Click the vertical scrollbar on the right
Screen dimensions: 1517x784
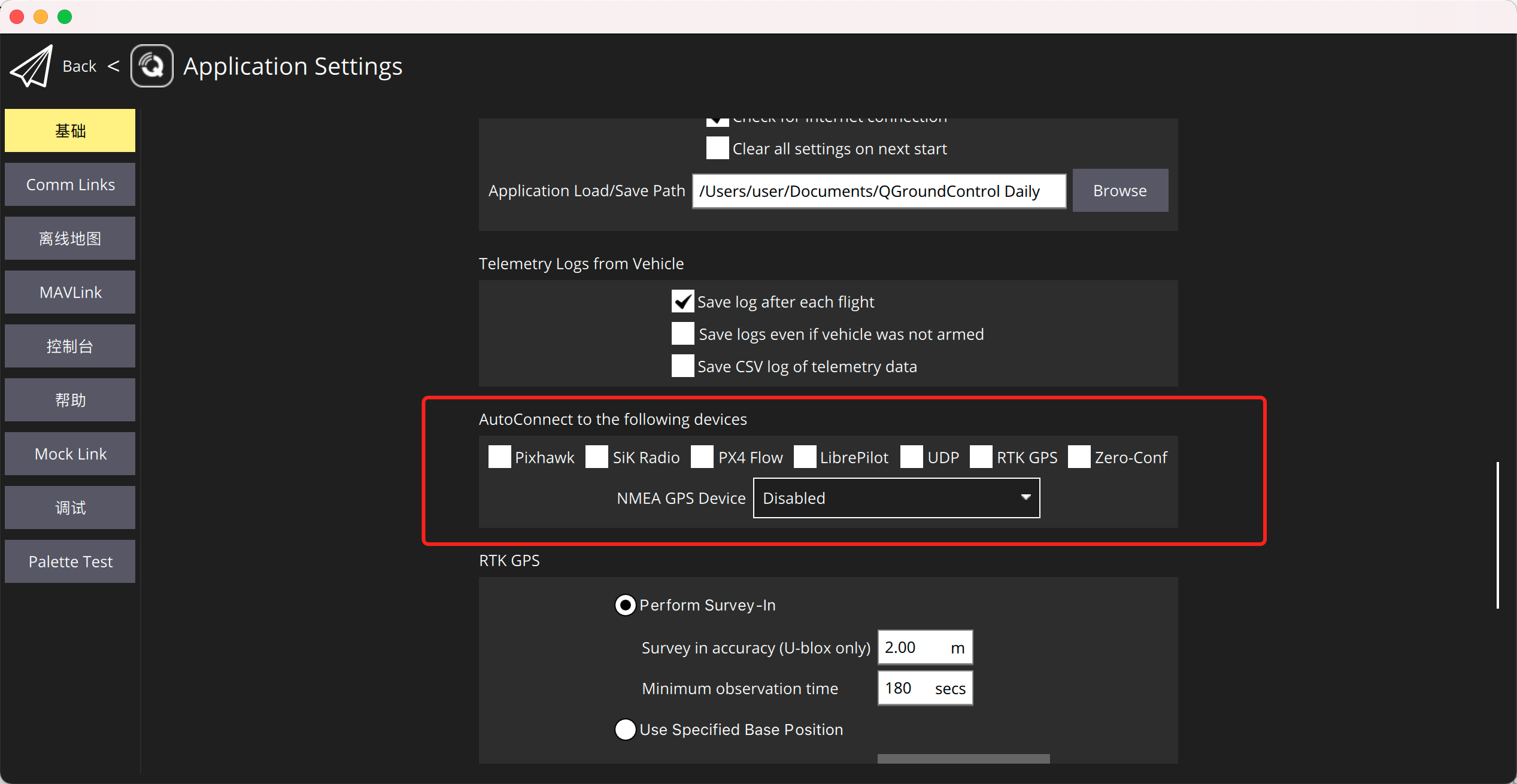click(x=1497, y=535)
